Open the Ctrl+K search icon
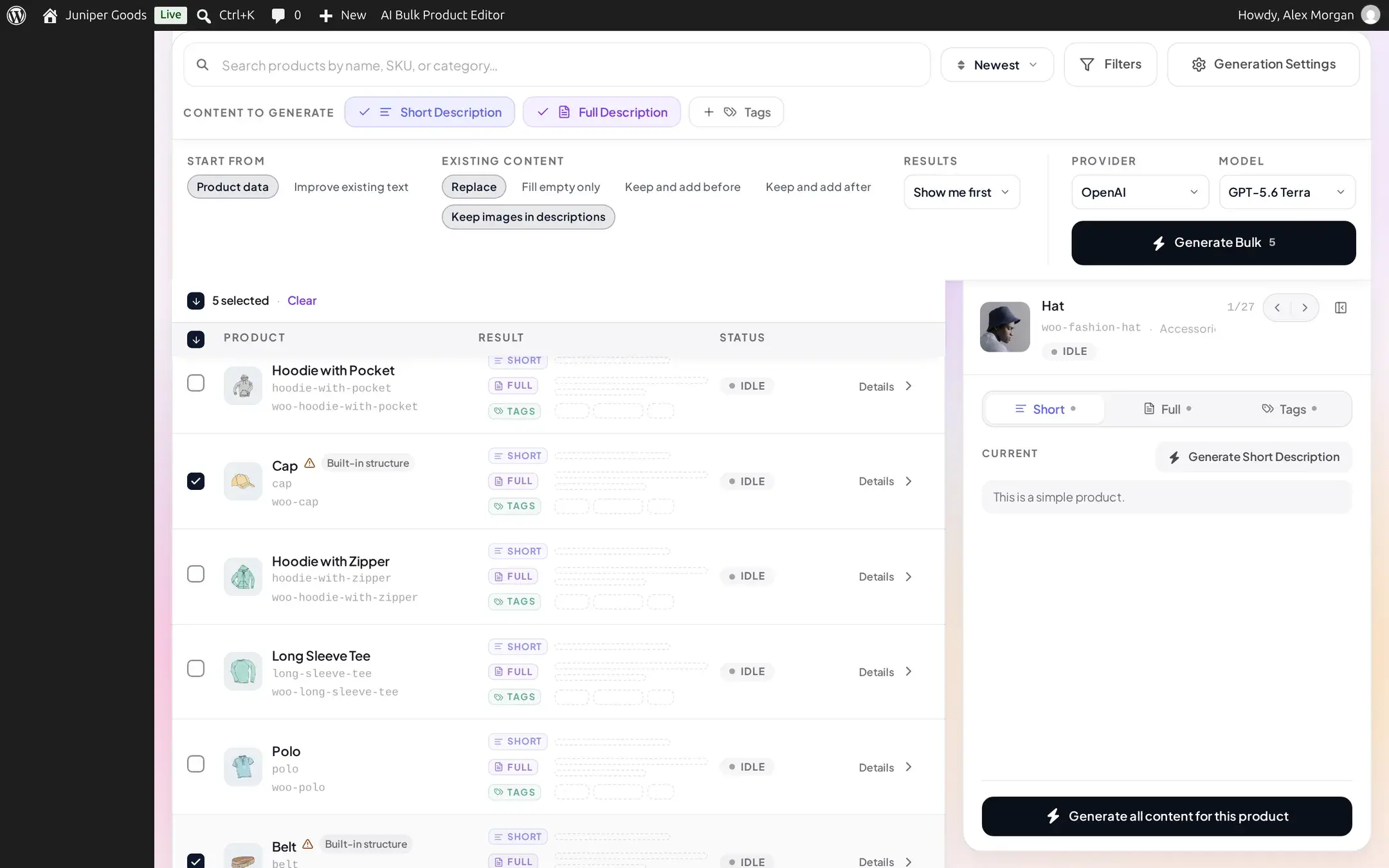The height and width of the screenshot is (868, 1389). 203,15
